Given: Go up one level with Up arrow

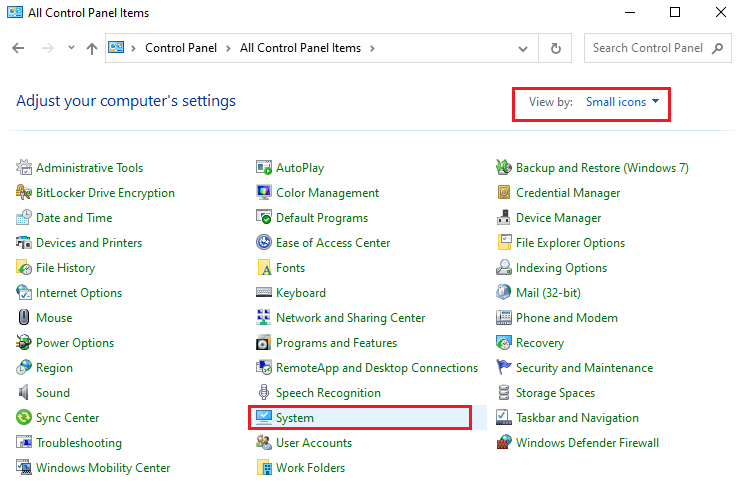Looking at the screenshot, I should tap(92, 48).
